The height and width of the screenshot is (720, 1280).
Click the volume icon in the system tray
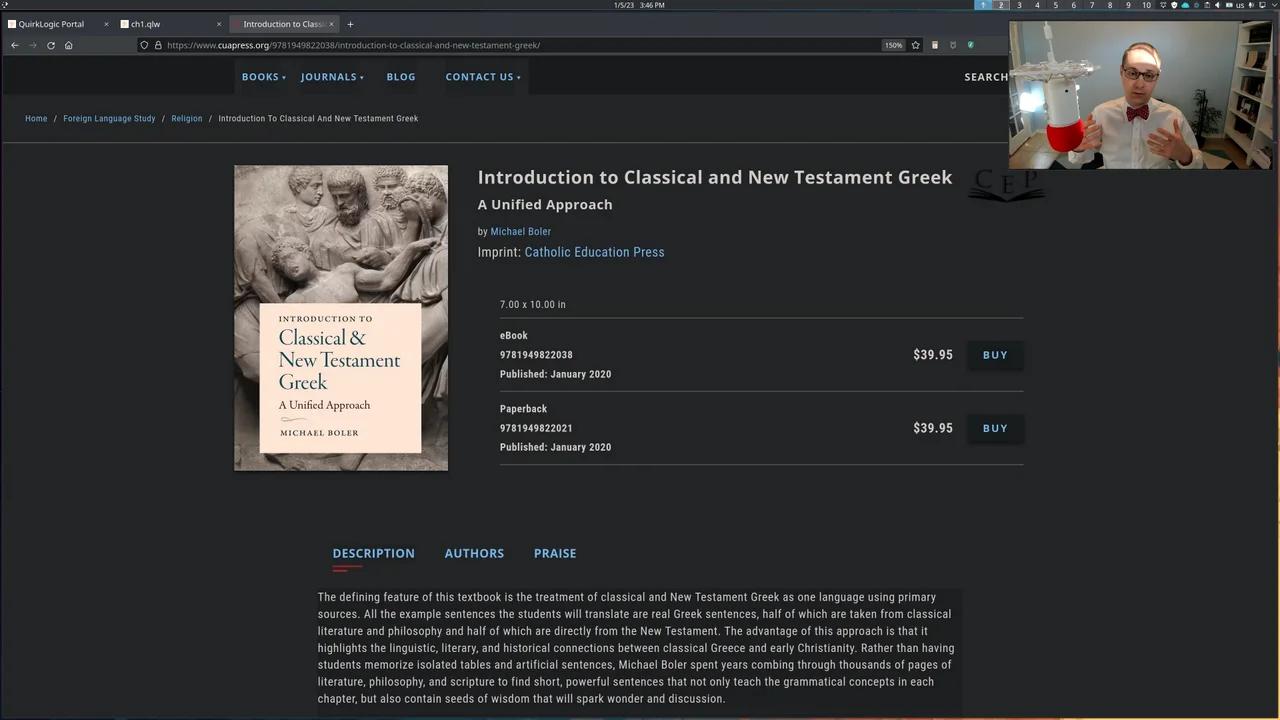click(x=1217, y=5)
